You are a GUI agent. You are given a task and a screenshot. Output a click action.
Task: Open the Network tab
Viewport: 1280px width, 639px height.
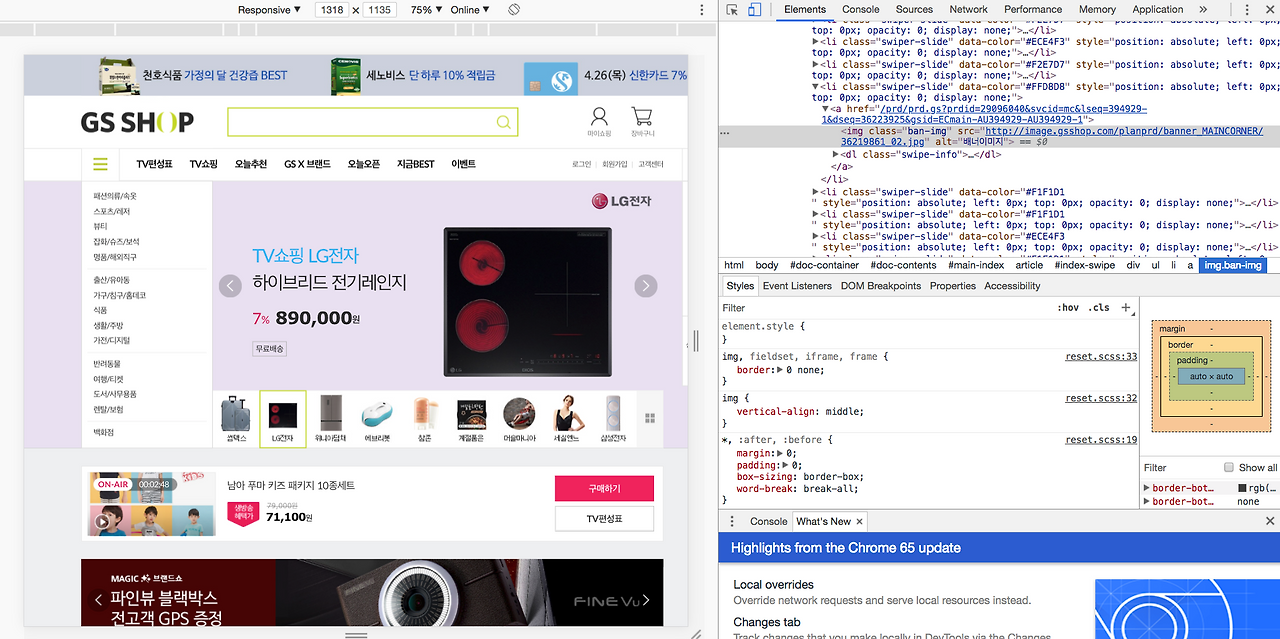968,10
